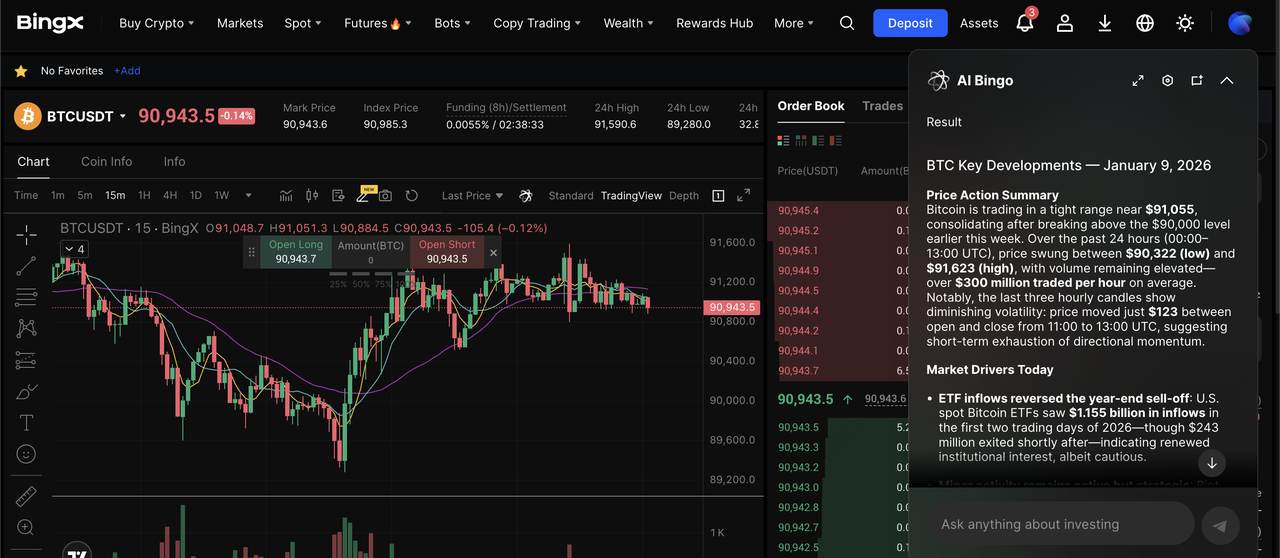Open the notifications bell
The height and width of the screenshot is (558, 1280).
[x=1024, y=23]
